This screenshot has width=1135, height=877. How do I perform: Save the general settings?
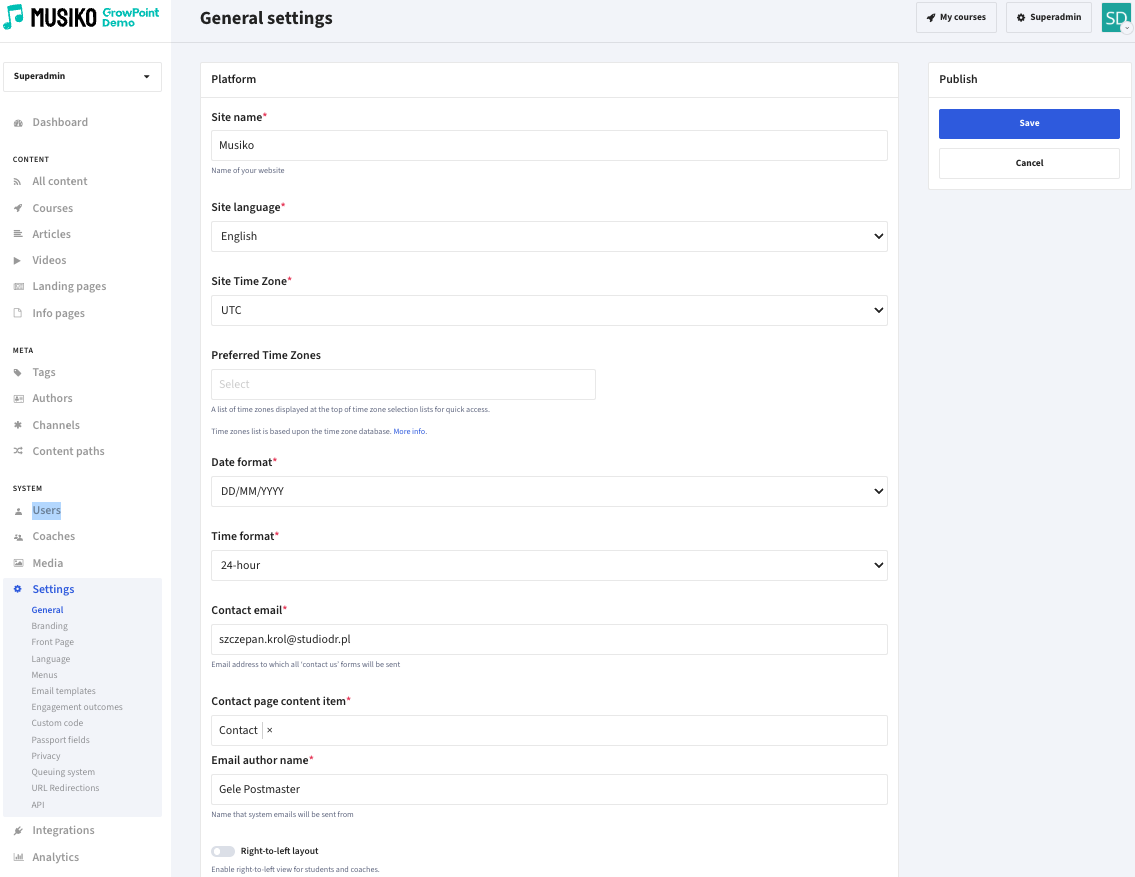(1029, 124)
